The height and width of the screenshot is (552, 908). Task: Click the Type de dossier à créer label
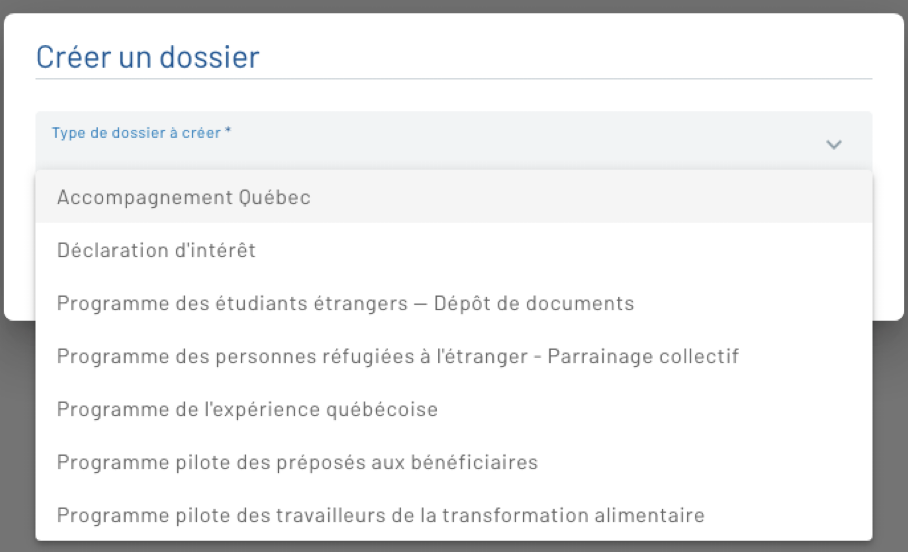142,132
